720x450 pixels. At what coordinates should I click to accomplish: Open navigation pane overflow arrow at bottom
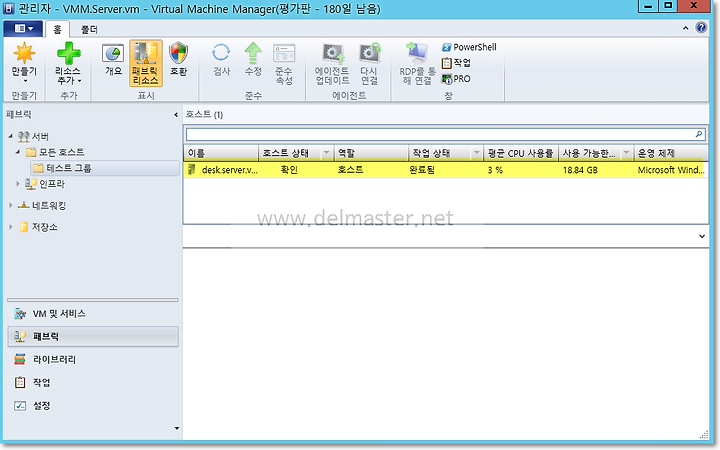(177, 428)
